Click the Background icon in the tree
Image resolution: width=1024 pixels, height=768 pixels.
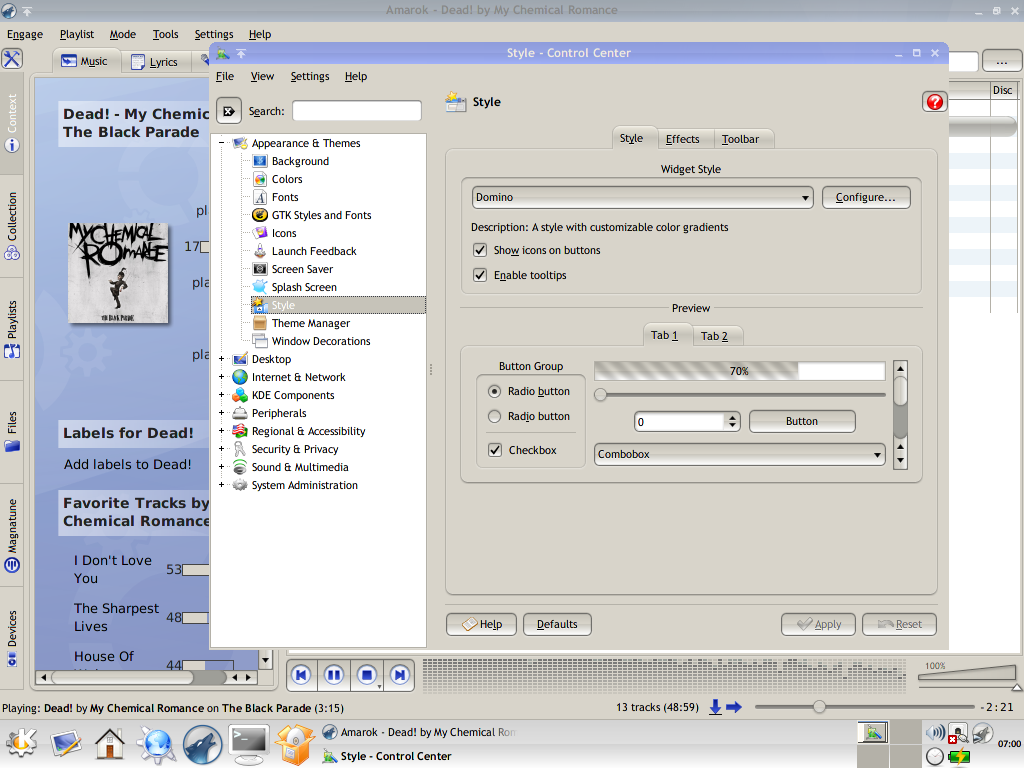click(260, 161)
